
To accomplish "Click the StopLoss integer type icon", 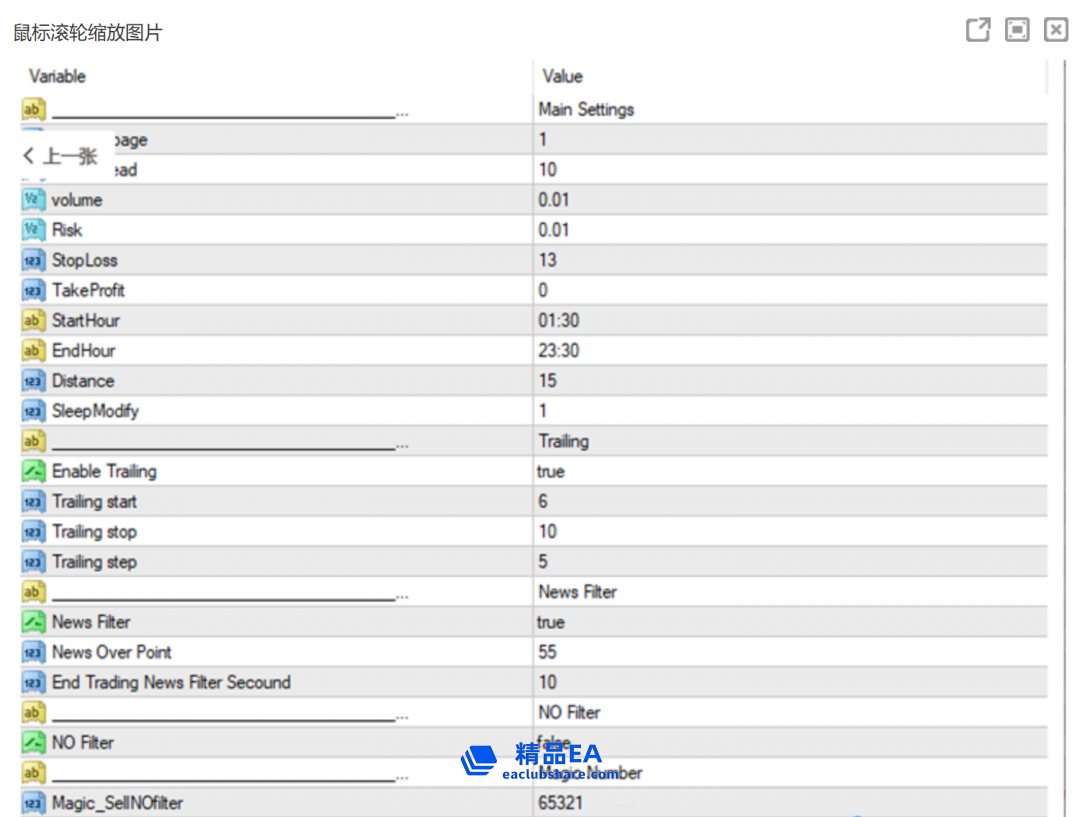I will 34,261.
